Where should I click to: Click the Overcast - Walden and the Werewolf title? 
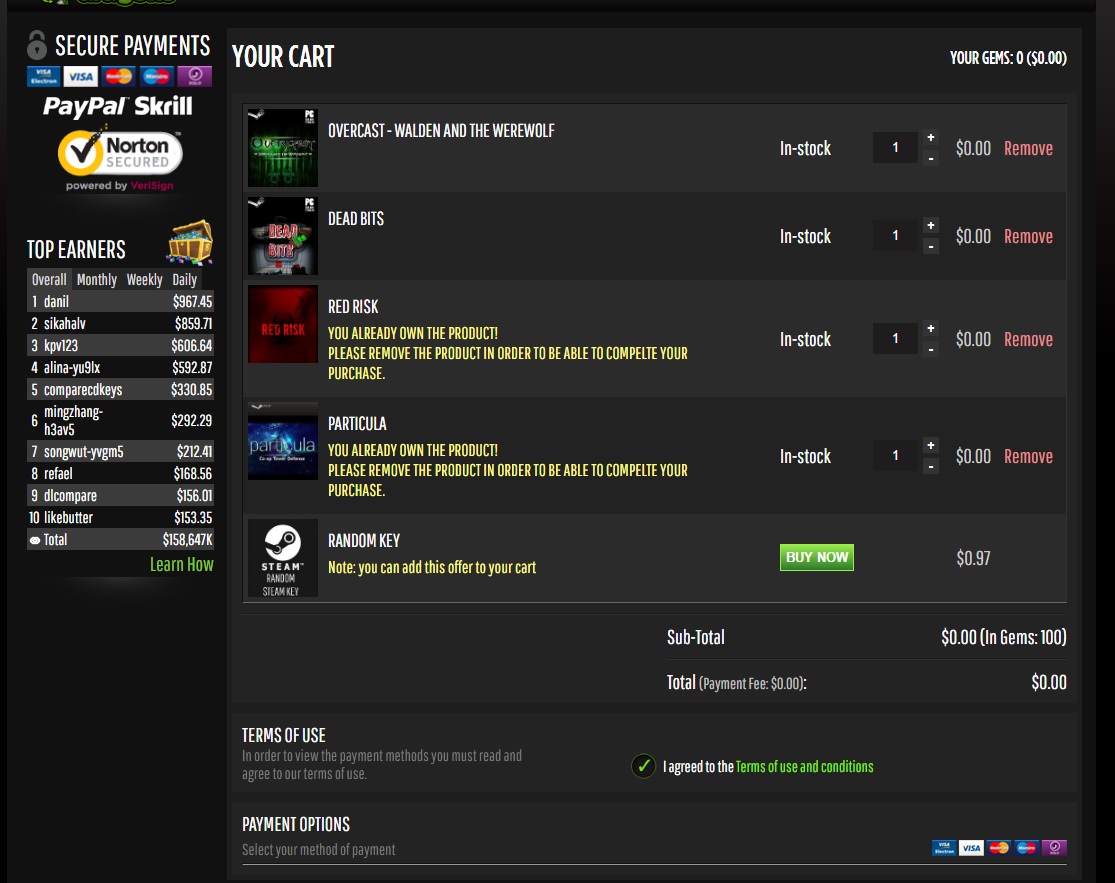pos(441,131)
